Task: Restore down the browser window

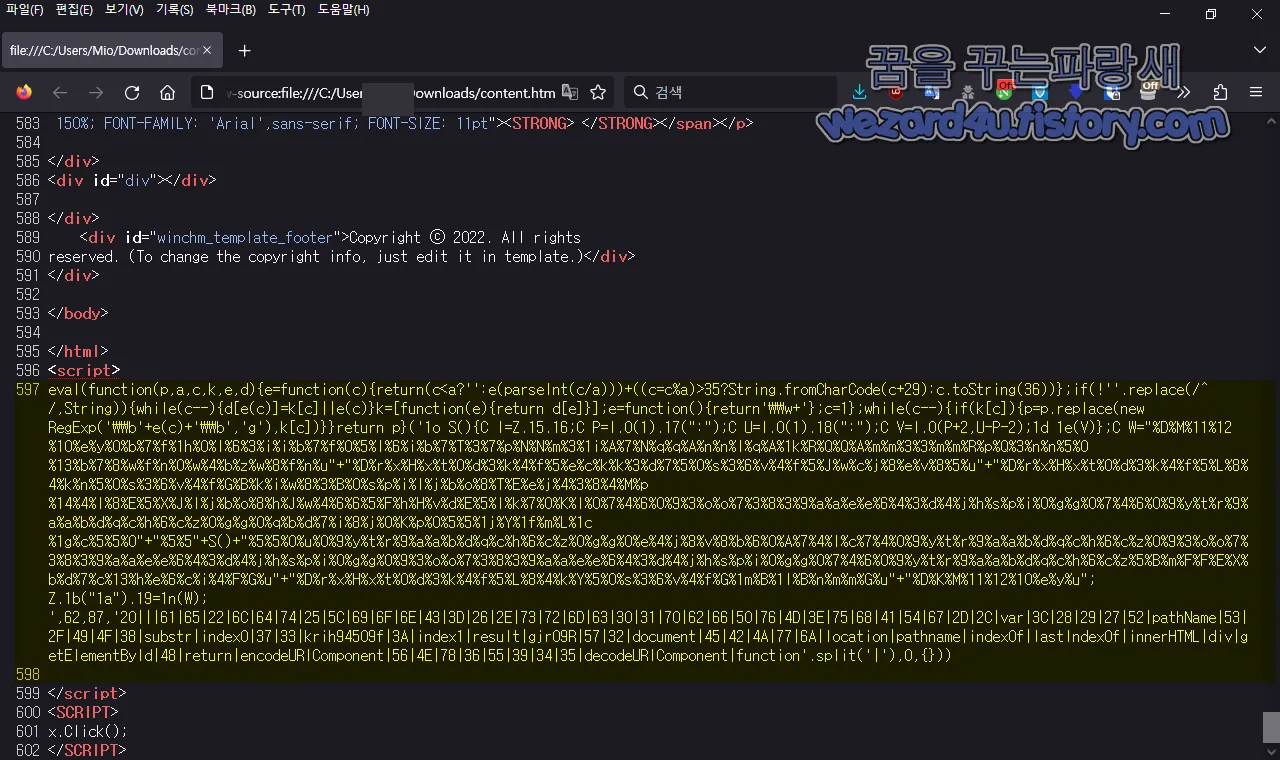Action: tap(1211, 14)
